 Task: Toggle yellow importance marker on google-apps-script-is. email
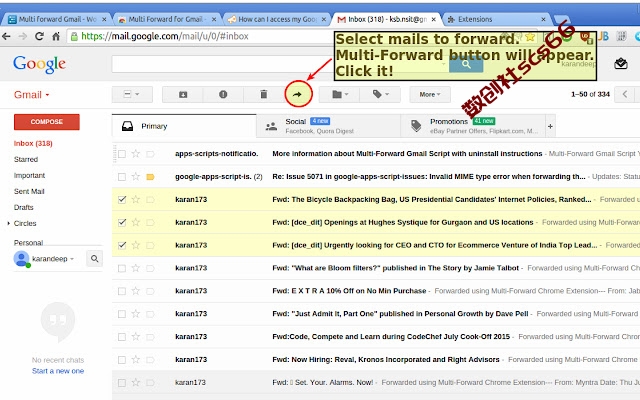150,177
